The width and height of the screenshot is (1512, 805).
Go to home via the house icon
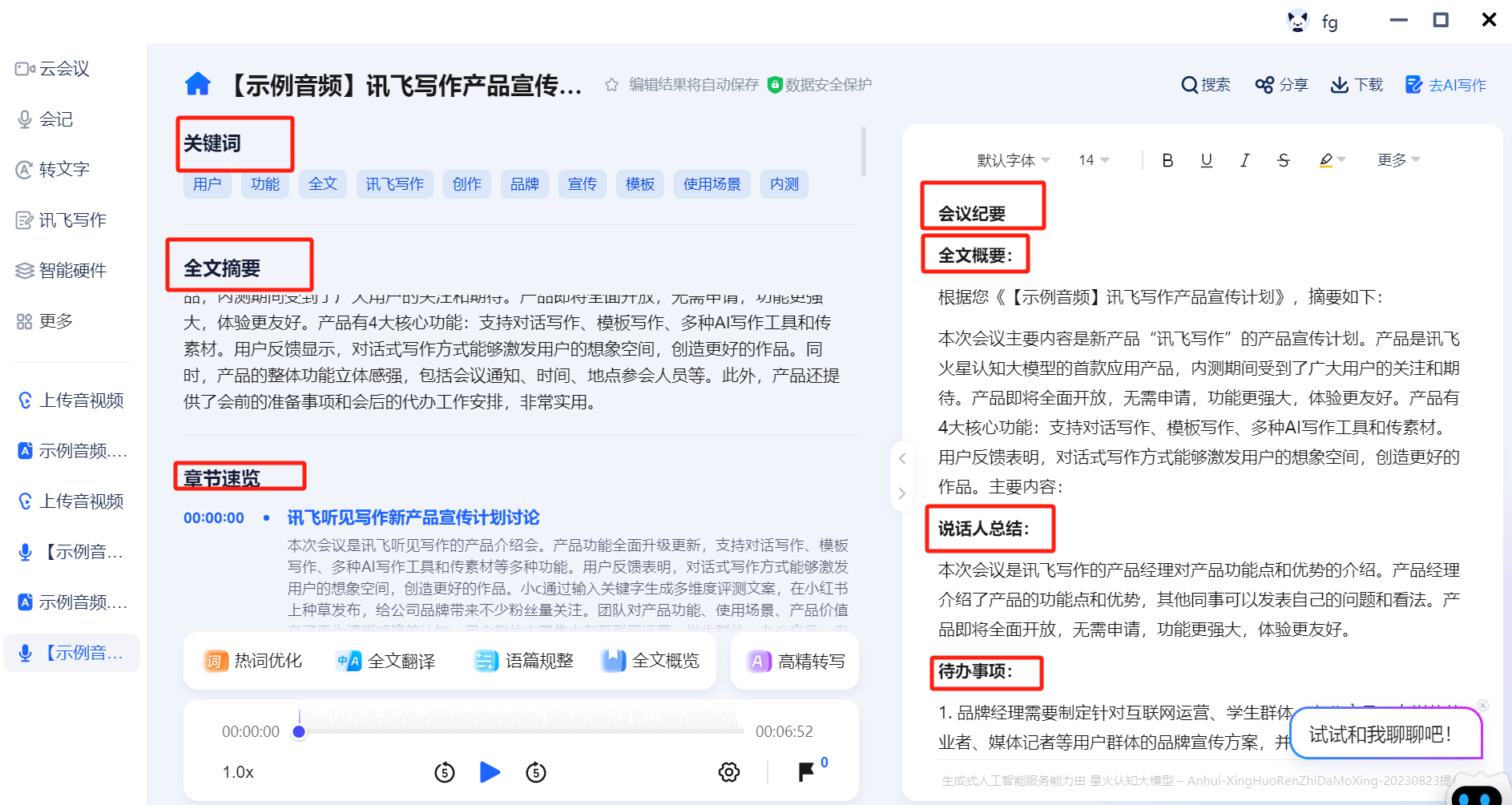pyautogui.click(x=197, y=84)
